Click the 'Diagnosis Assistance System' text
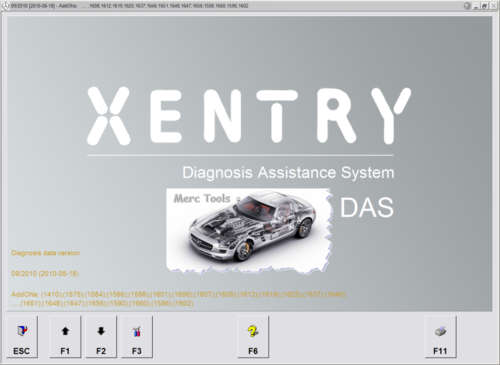The image size is (500, 365). pos(288,173)
